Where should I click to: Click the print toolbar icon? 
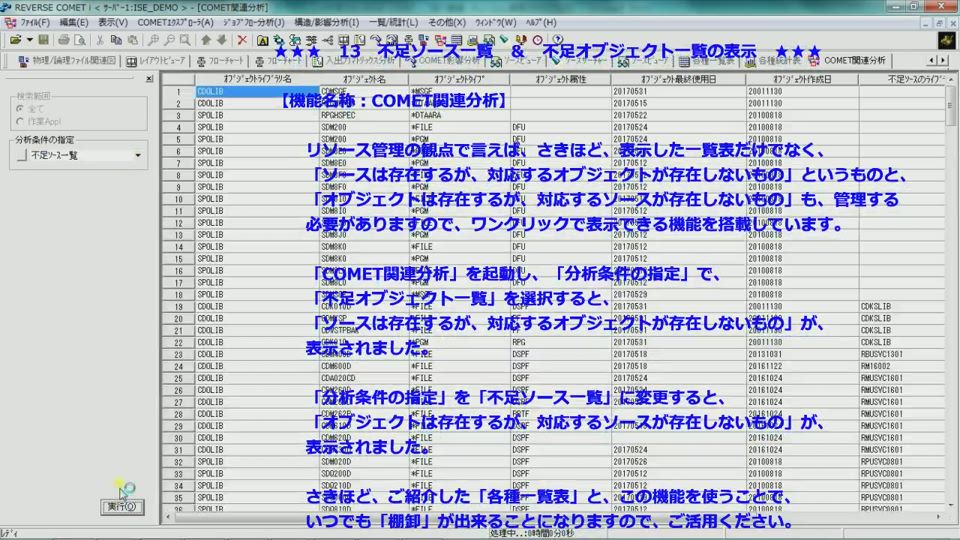[x=63, y=40]
